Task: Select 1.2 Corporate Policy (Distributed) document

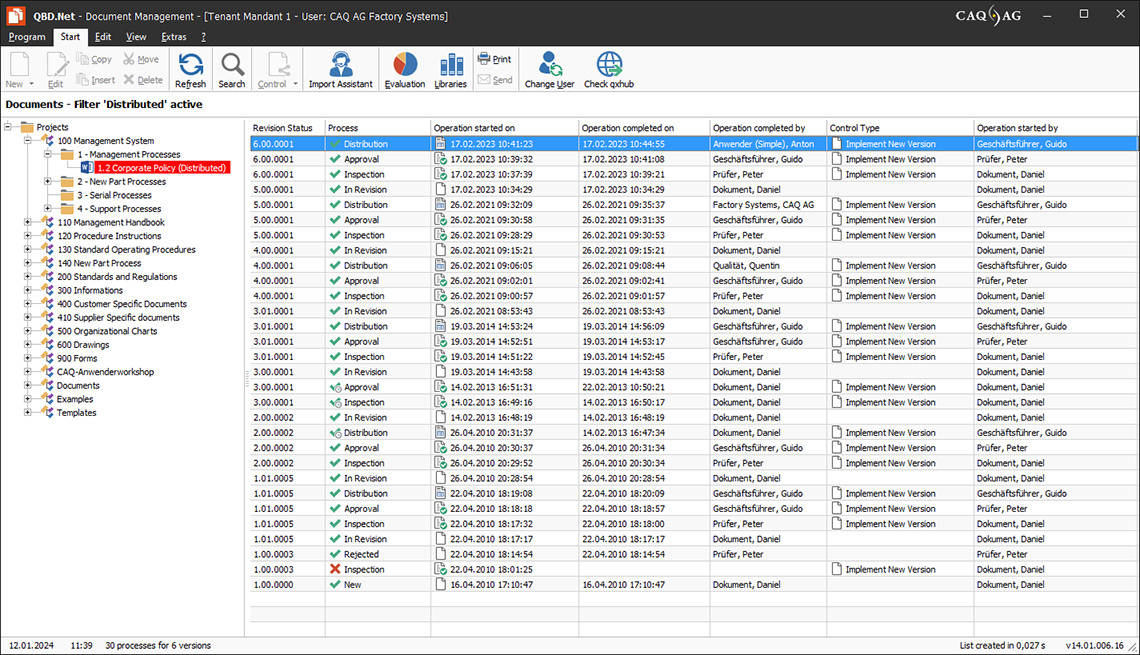Action: [x=162, y=168]
